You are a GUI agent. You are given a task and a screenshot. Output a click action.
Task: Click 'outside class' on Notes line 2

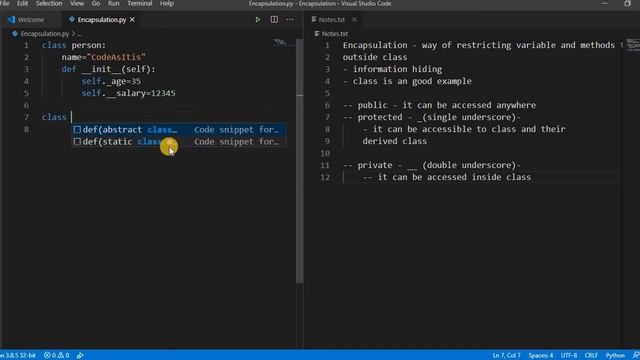(x=375, y=57)
